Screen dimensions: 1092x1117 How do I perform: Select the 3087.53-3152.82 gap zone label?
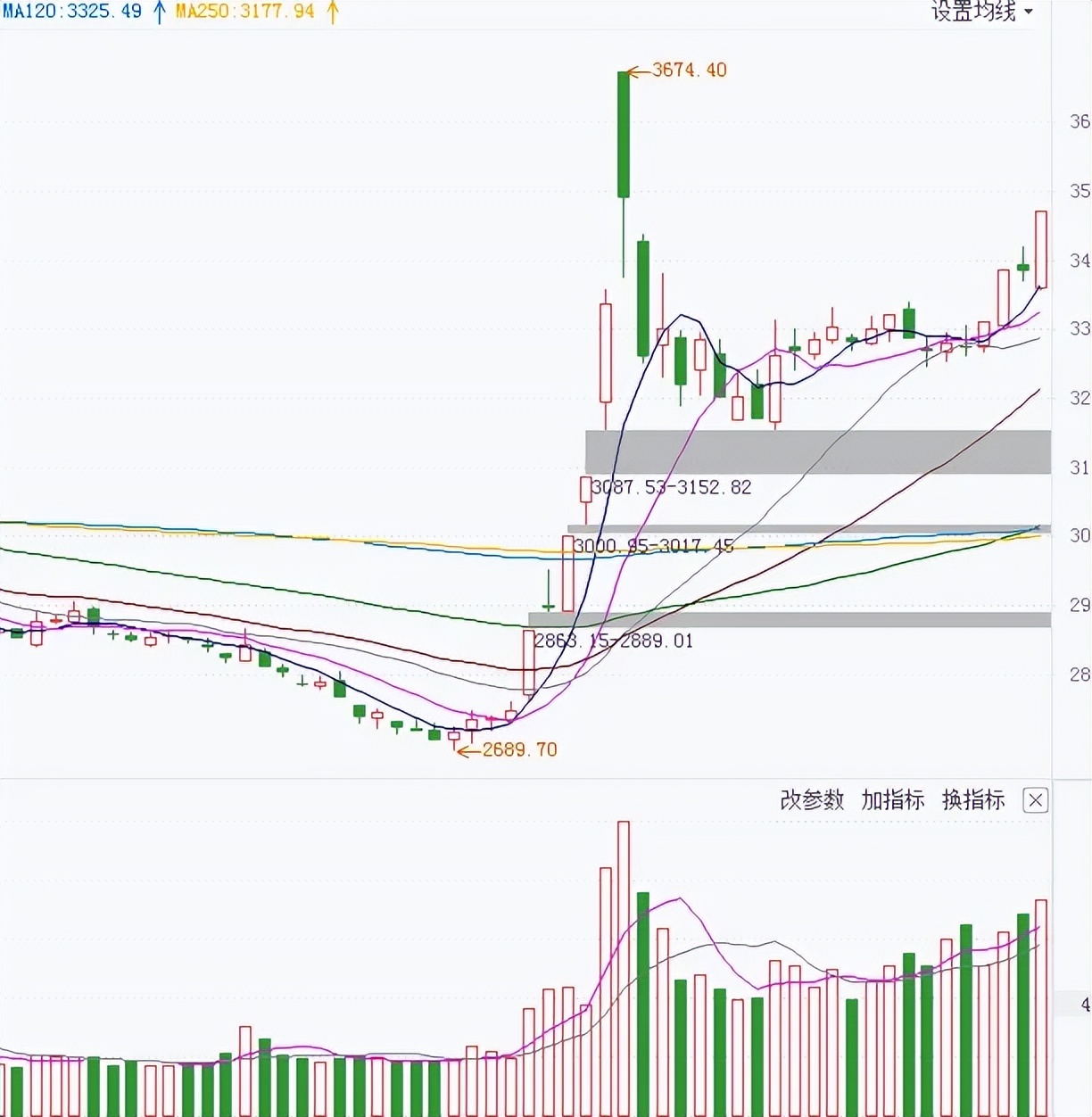coord(671,487)
